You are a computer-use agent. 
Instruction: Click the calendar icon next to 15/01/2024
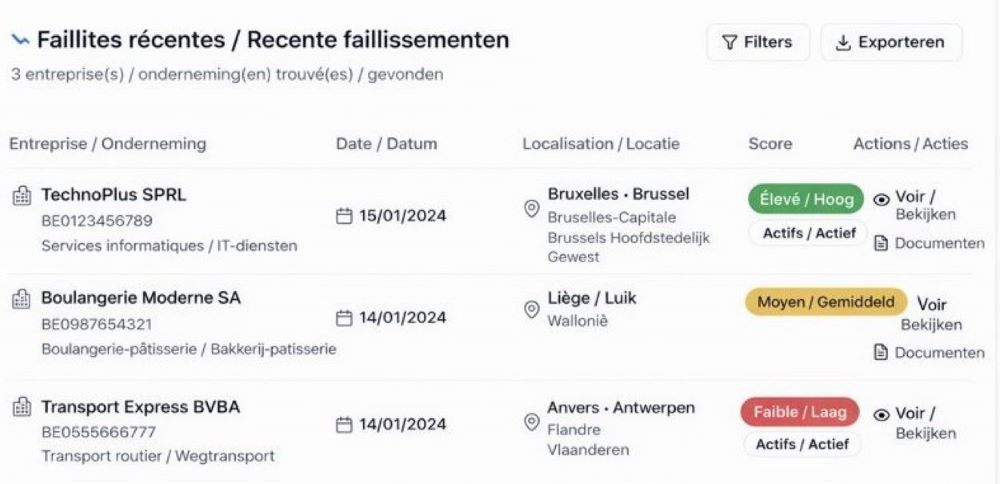(344, 216)
